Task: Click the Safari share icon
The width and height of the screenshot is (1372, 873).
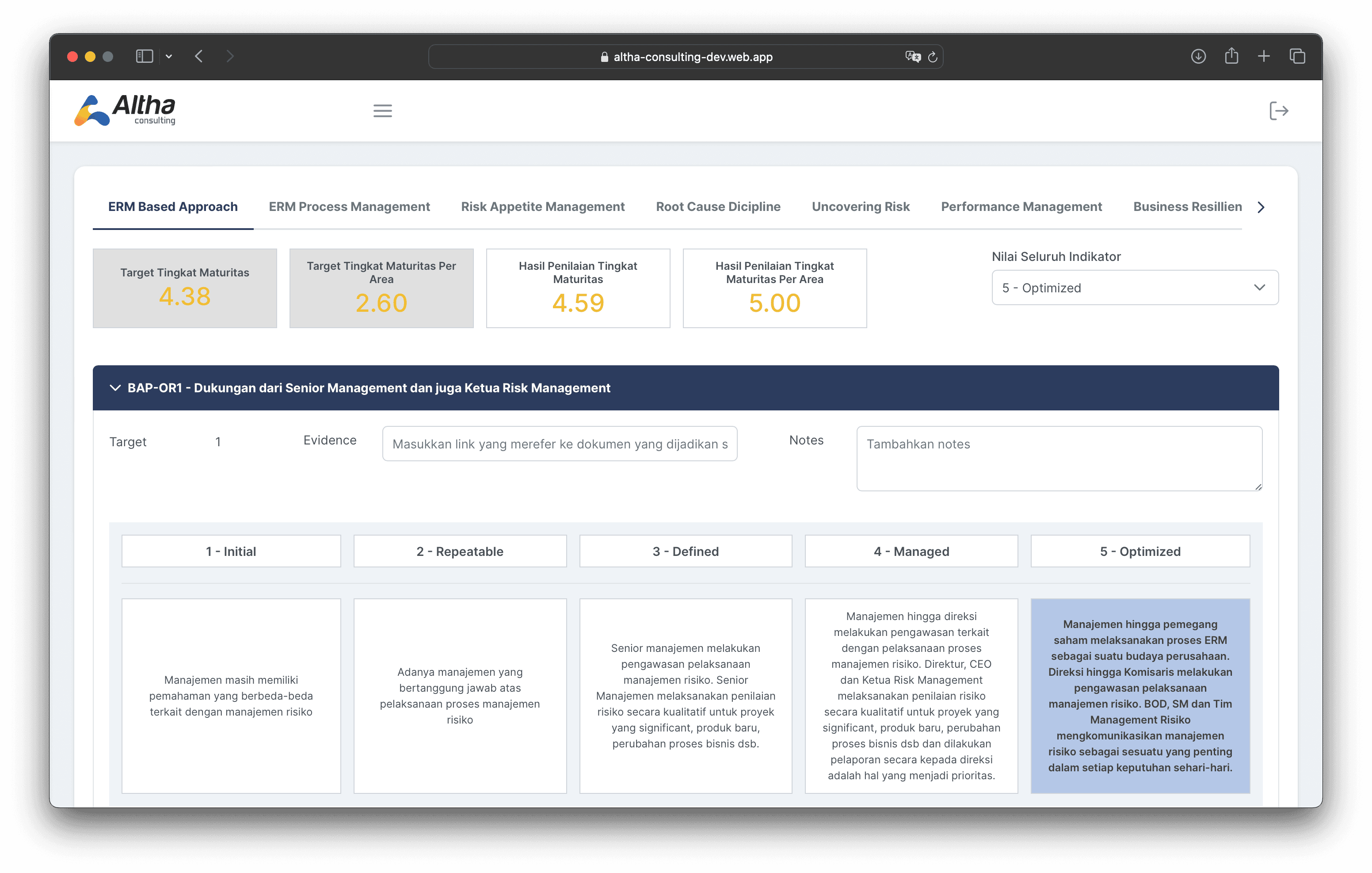Action: tap(1231, 56)
